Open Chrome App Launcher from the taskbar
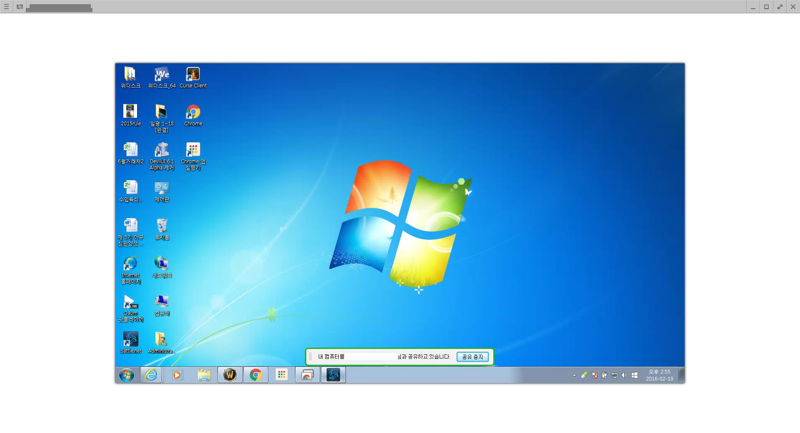Screen dimensions: 800x433 point(281,375)
